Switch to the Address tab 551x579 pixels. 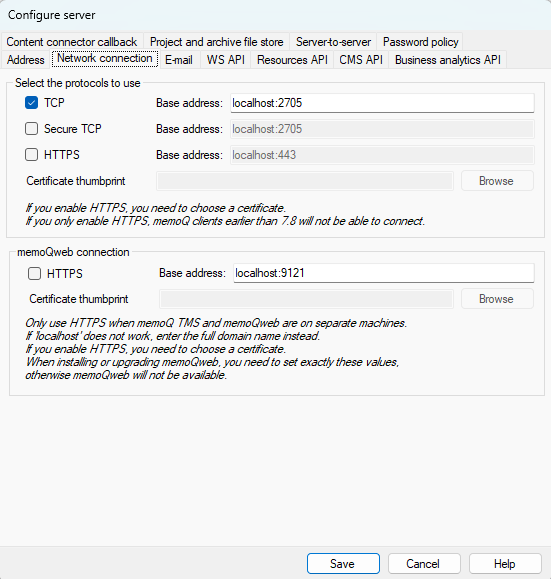(x=25, y=60)
